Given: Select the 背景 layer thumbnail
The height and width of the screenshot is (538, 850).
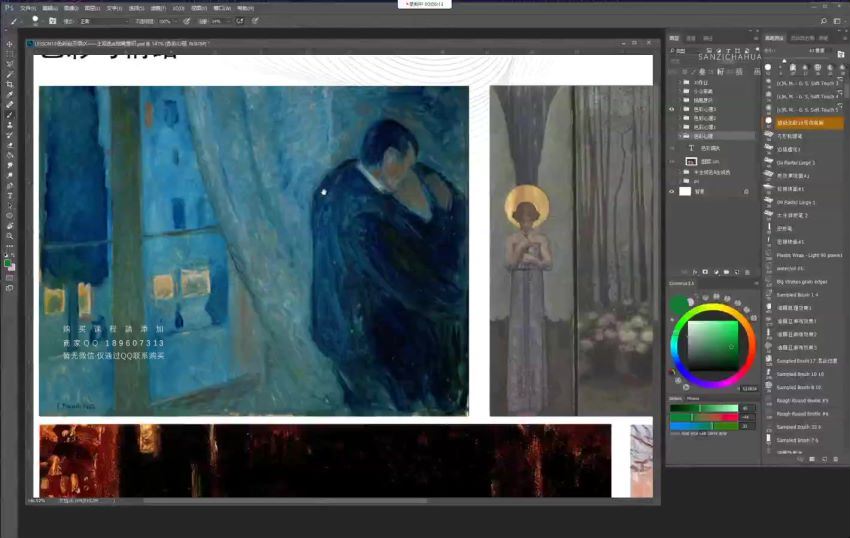Looking at the screenshot, I should tap(685, 191).
